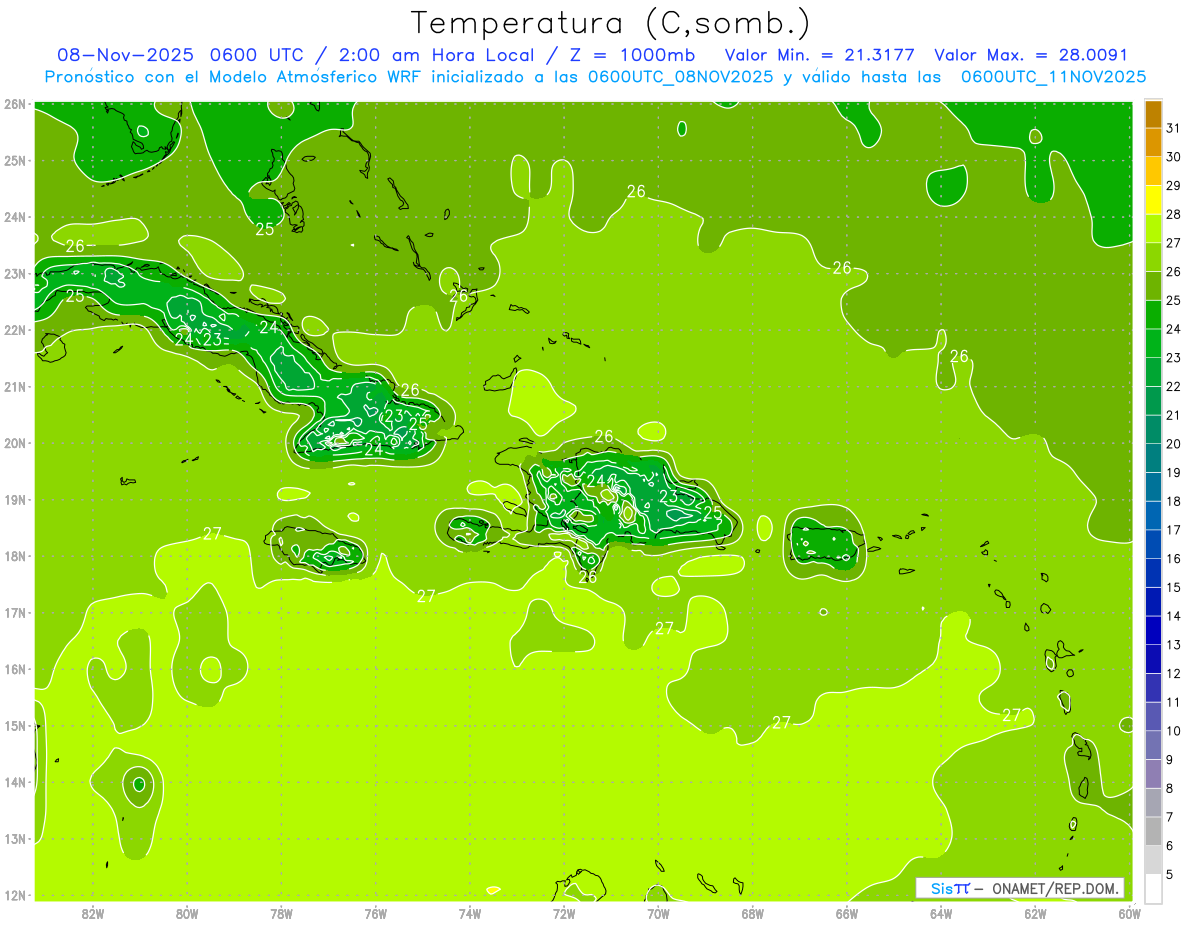The height and width of the screenshot is (927, 1200).
Task: Click the "18" label on the color scale
Action: 1173,501
